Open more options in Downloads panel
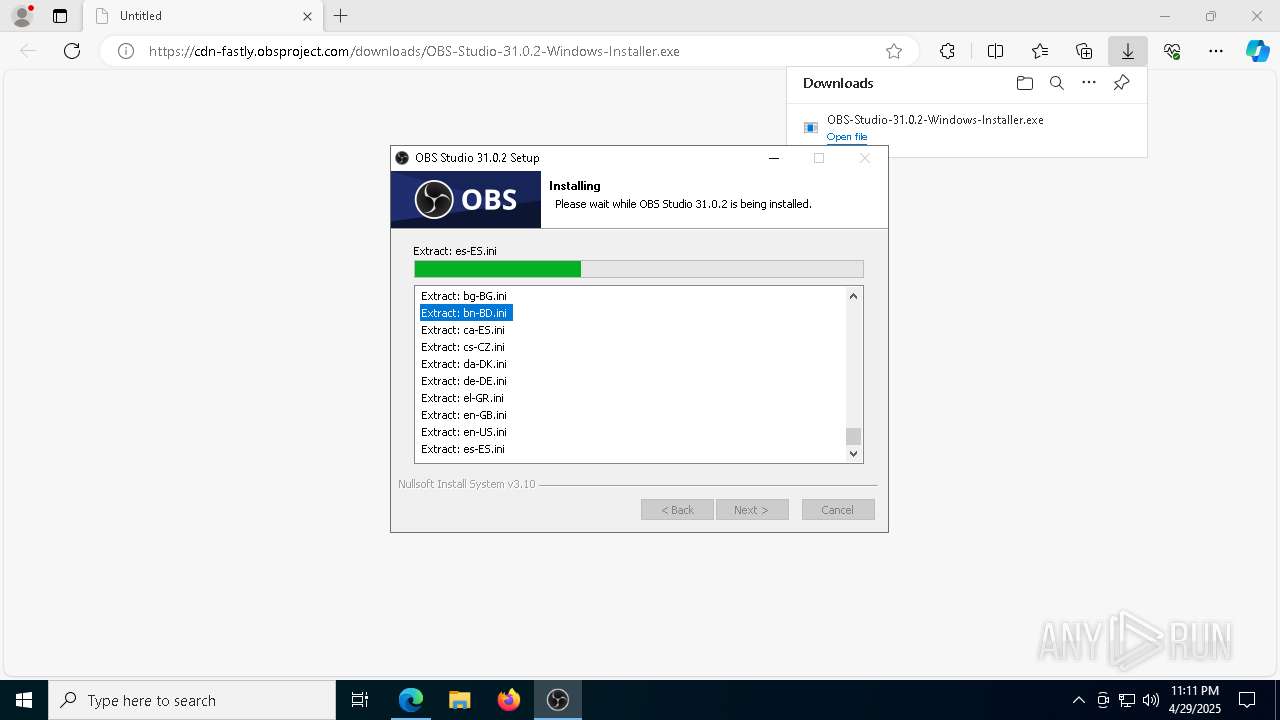1280x720 pixels. pyautogui.click(x=1089, y=83)
